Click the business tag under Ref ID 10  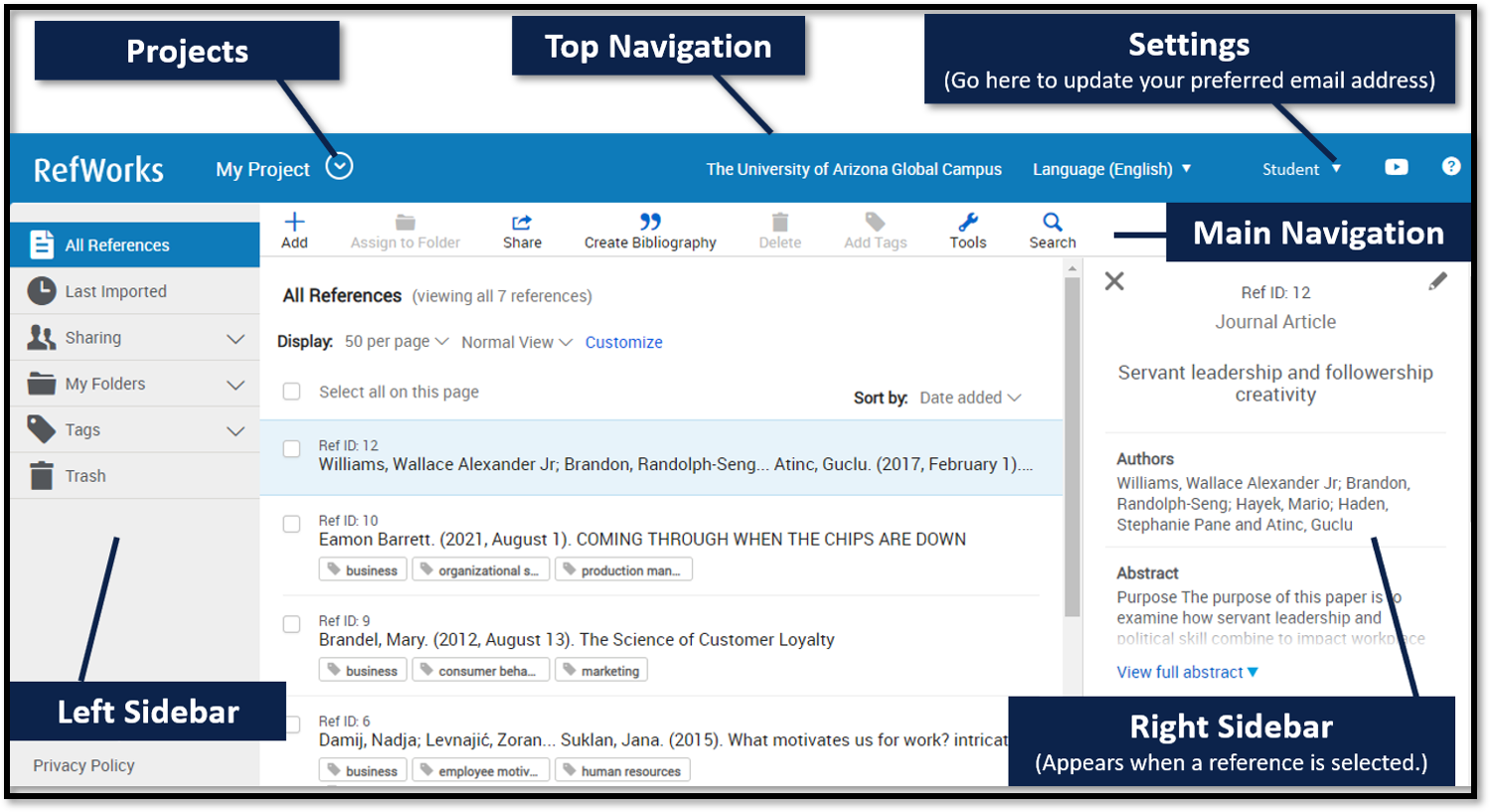(x=363, y=570)
